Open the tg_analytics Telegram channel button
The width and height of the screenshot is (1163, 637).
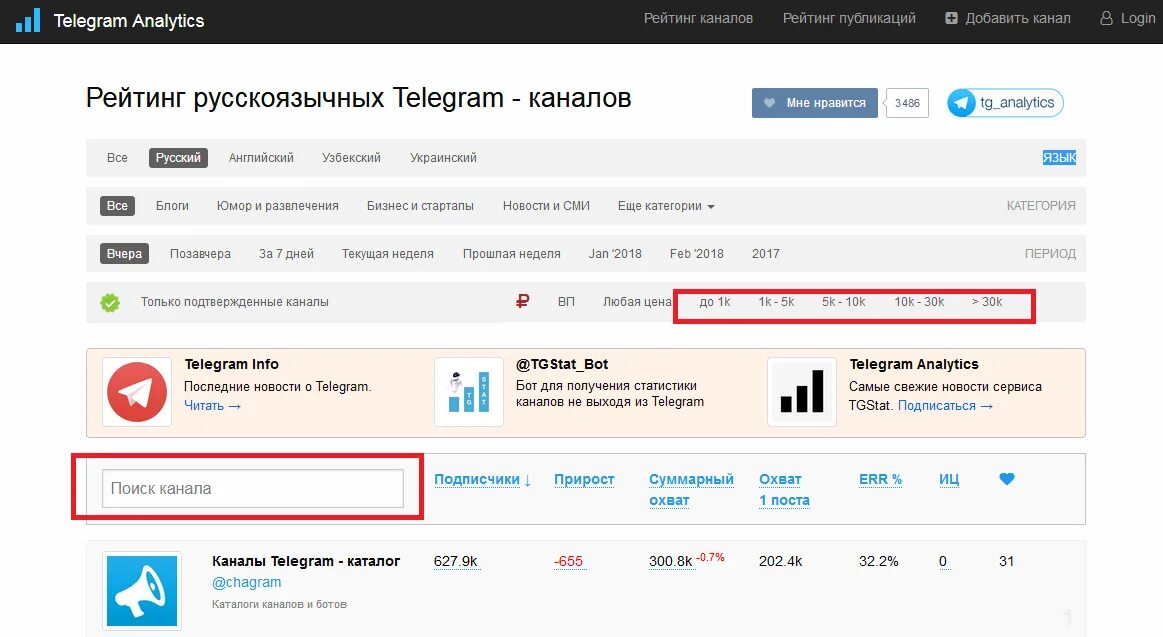click(1006, 103)
